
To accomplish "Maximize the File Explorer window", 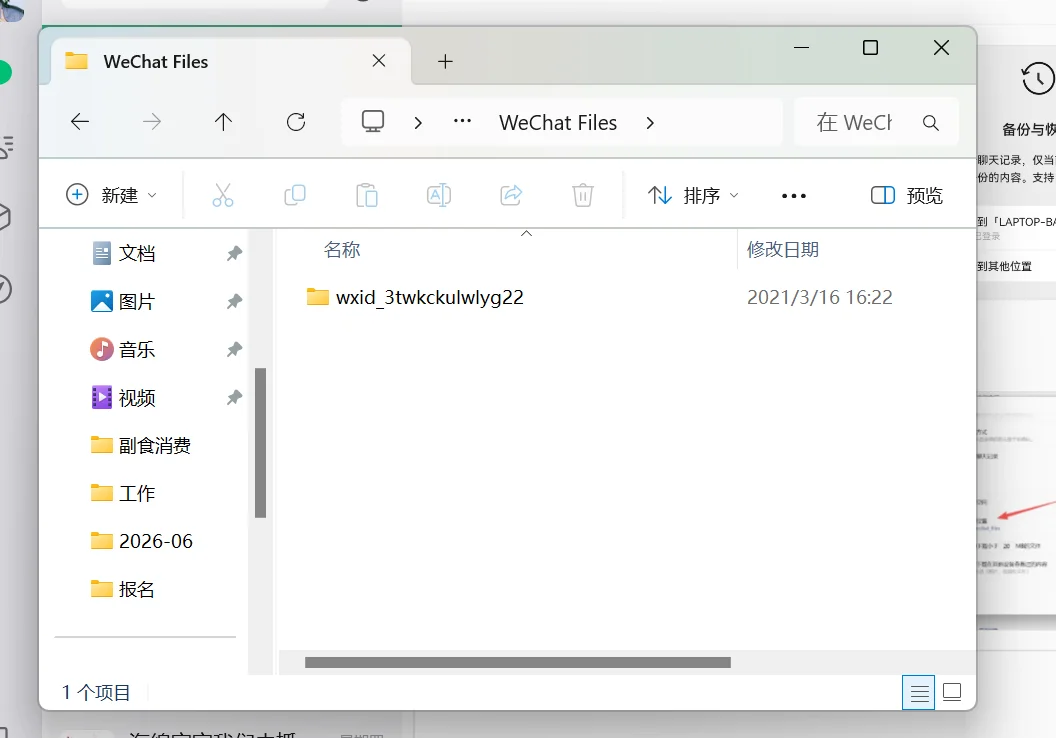I will coord(870,48).
